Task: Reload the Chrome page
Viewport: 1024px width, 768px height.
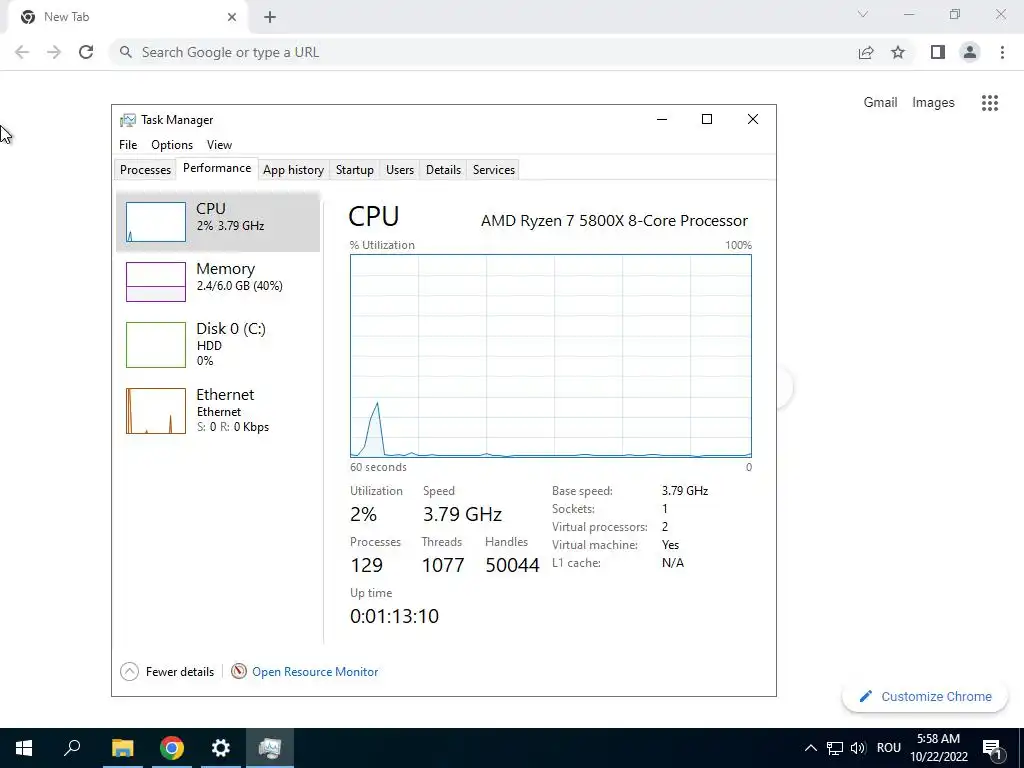Action: 86,52
